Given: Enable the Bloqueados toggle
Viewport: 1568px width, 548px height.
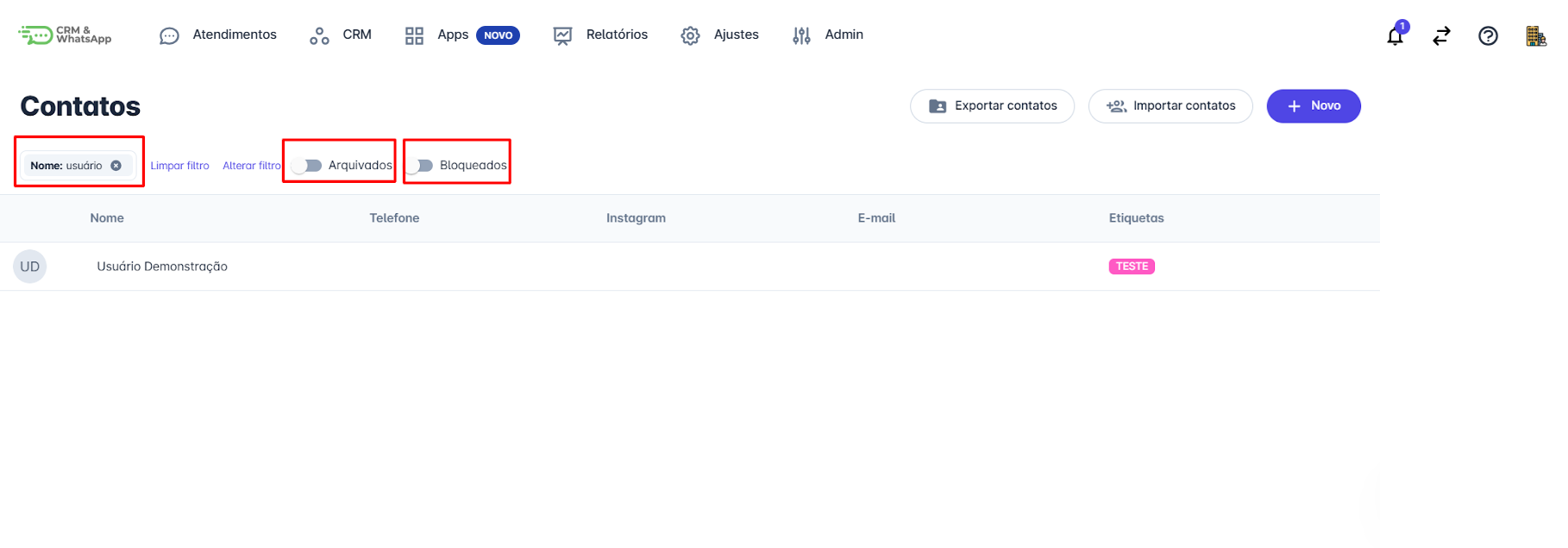Looking at the screenshot, I should pos(420,166).
